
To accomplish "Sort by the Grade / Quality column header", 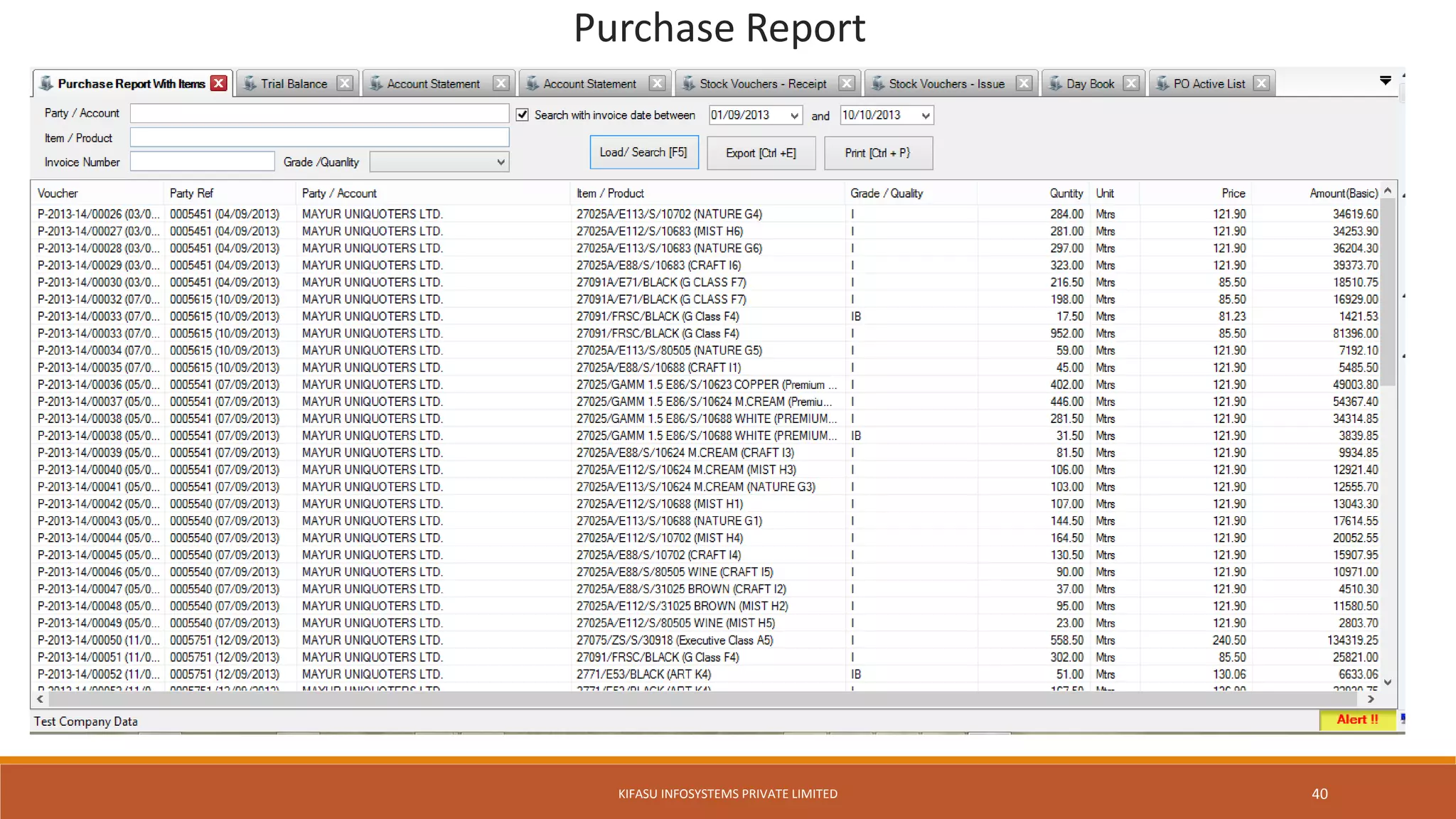I will click(x=911, y=193).
